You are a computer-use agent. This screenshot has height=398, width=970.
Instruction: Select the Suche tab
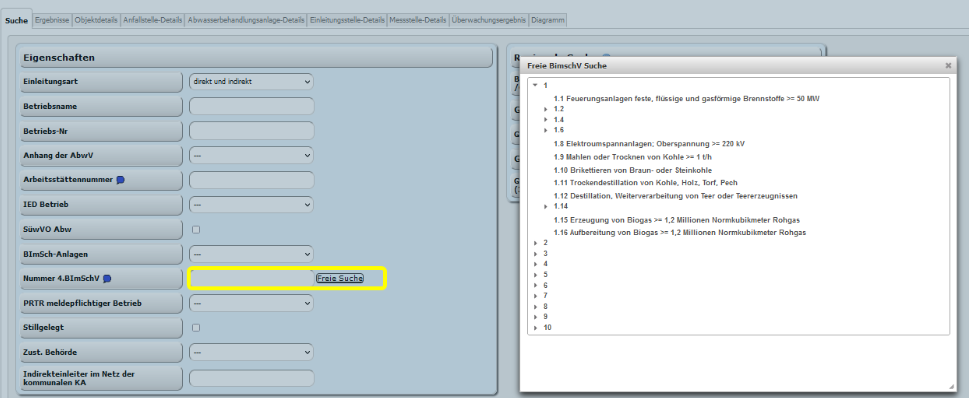click(x=17, y=20)
